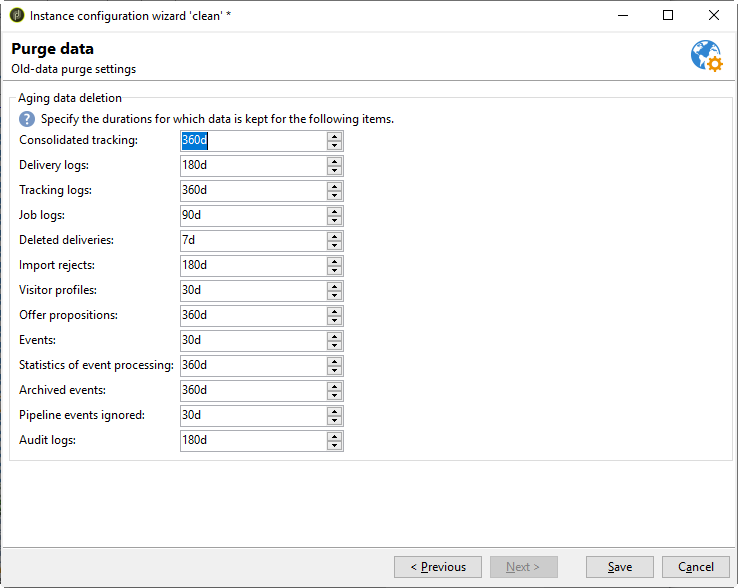The width and height of the screenshot is (738, 588).
Task: Click the Pipeline events ignored field
Action: point(253,415)
